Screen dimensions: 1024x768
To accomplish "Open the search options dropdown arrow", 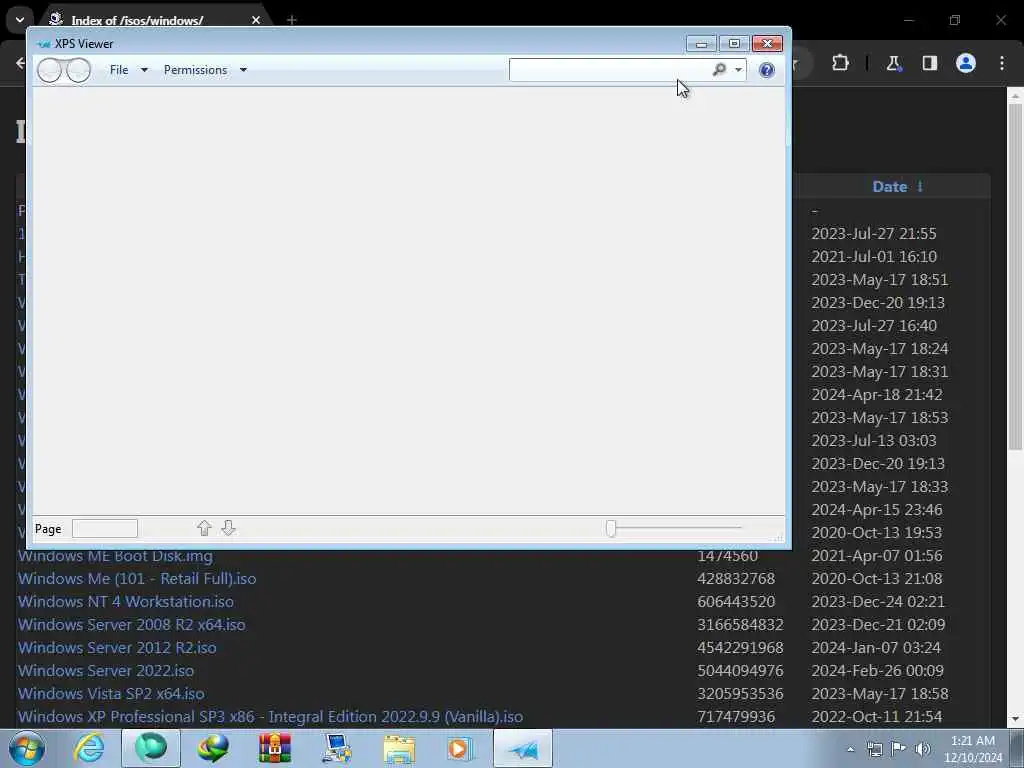I will point(738,70).
